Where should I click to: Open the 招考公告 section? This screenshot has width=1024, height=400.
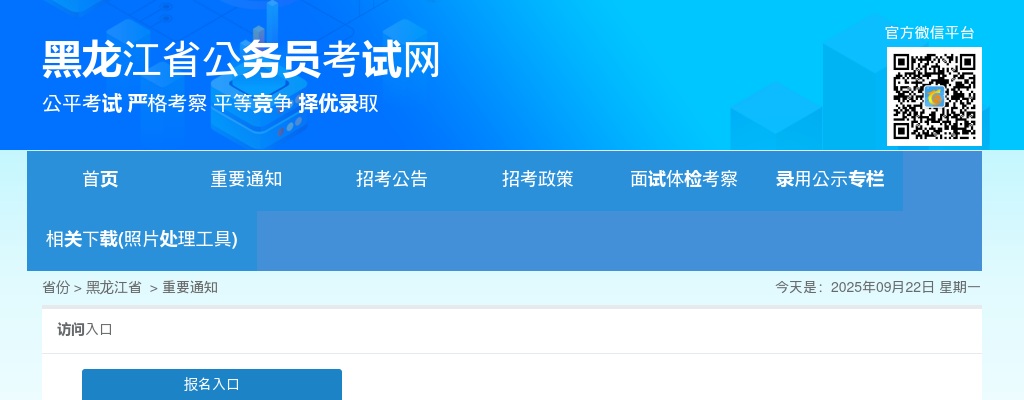click(392, 180)
